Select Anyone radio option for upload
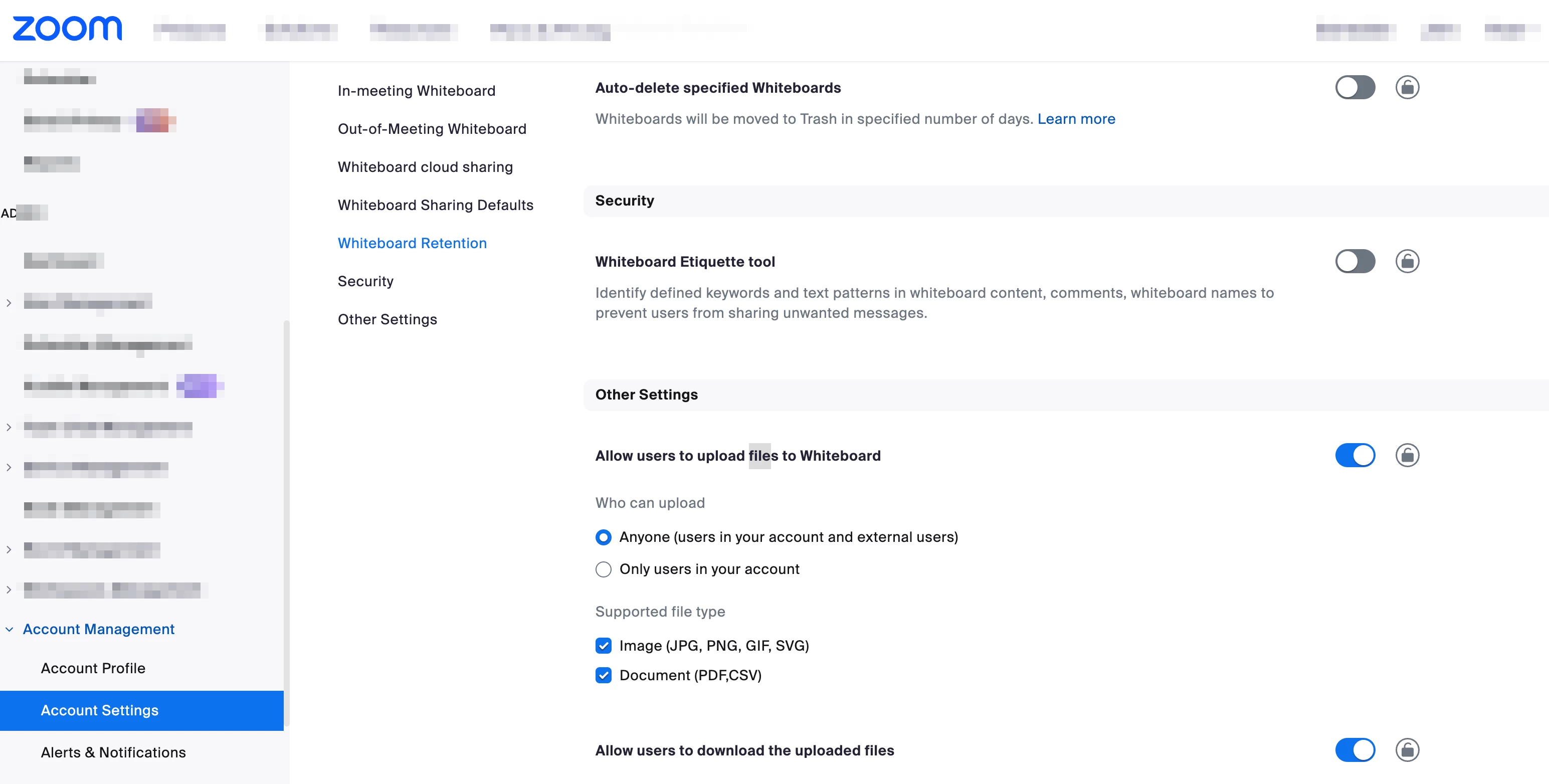This screenshot has height=784, width=1549. 603,537
